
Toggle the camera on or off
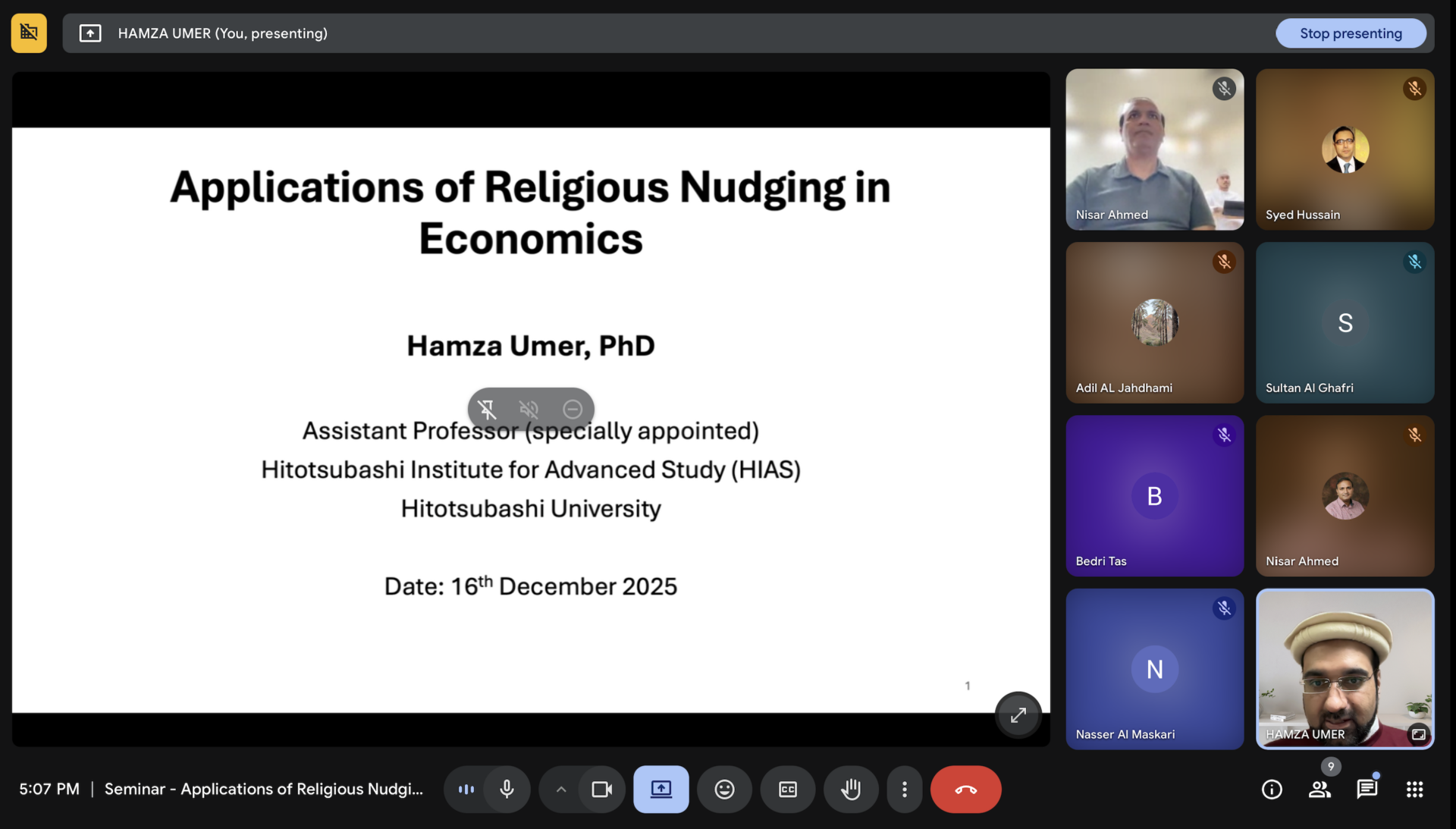601,789
